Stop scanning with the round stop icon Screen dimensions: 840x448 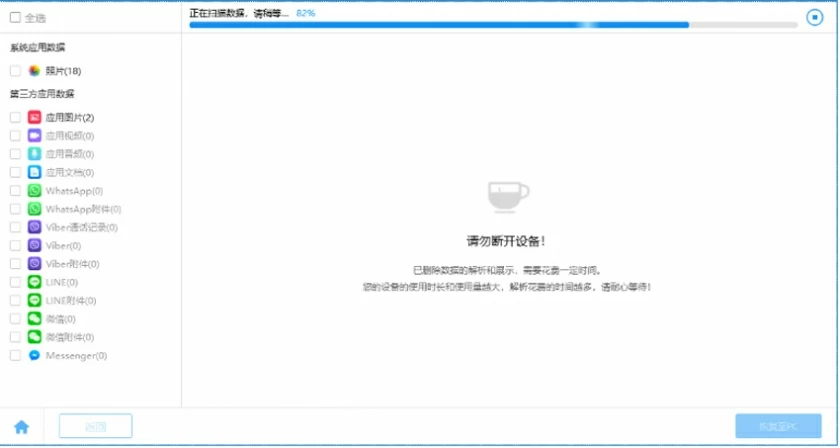coord(815,17)
